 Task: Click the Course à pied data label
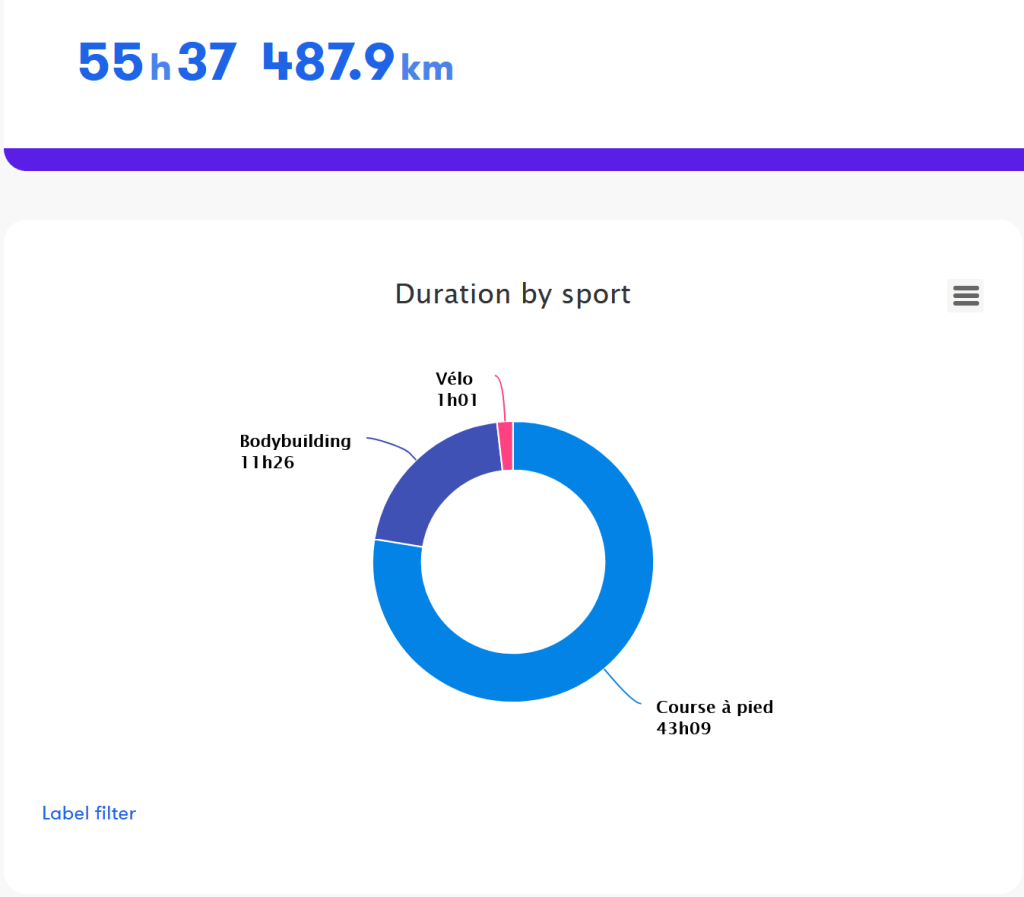pyautogui.click(x=714, y=707)
